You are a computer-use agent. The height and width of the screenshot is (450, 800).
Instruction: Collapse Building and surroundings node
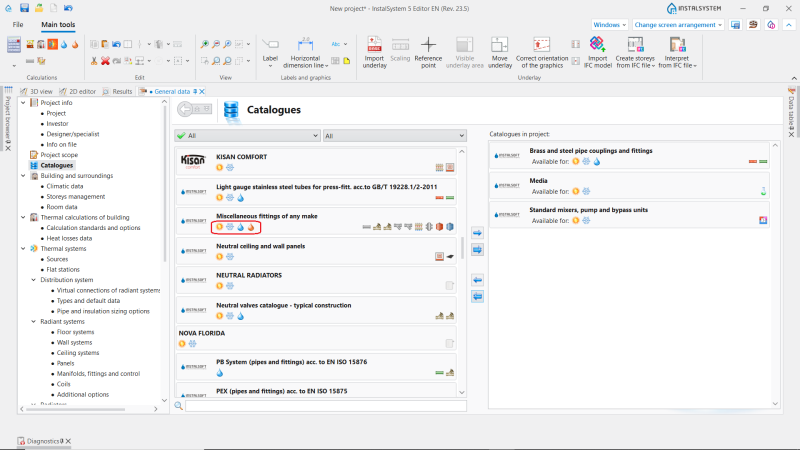coord(23,176)
